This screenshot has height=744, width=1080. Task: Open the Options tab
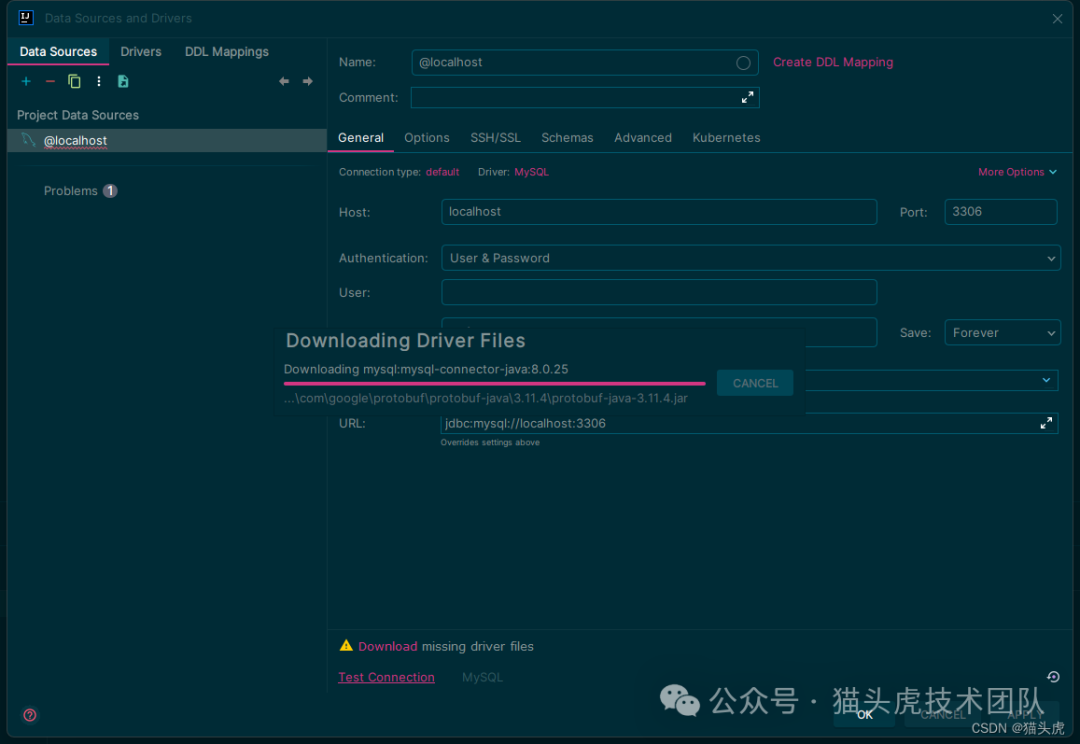[426, 138]
